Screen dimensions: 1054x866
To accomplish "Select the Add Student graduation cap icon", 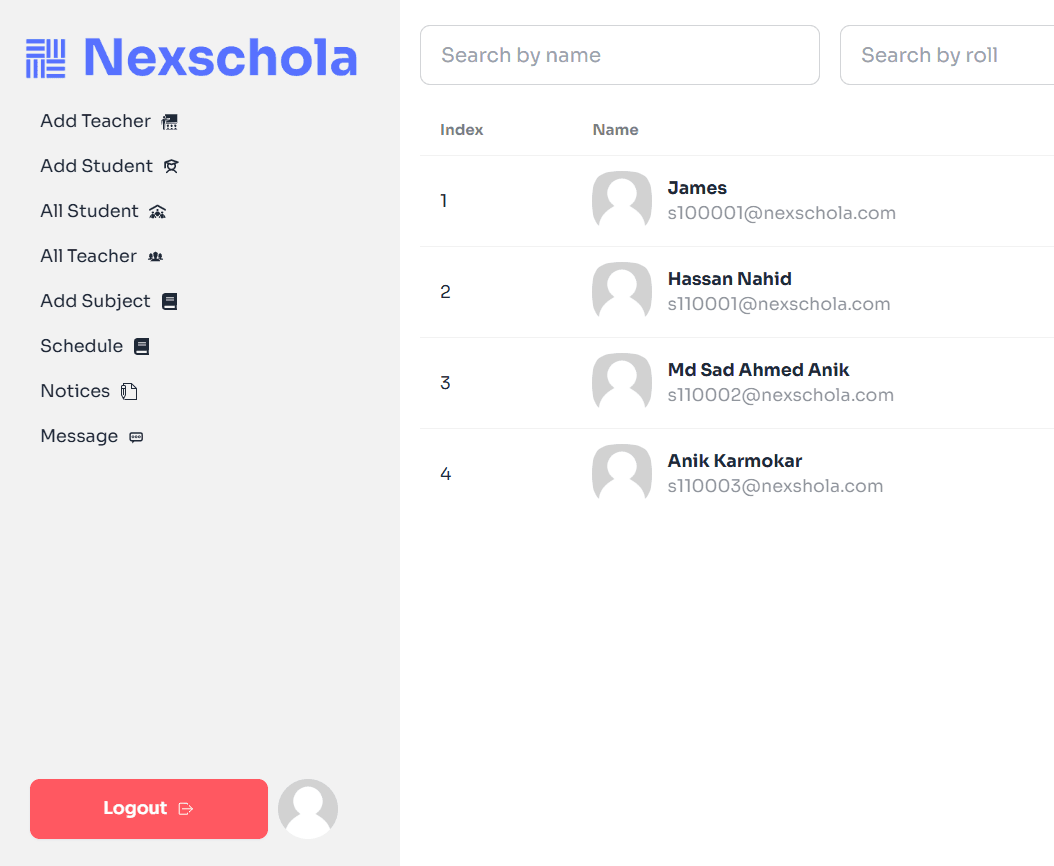I will coord(170,166).
